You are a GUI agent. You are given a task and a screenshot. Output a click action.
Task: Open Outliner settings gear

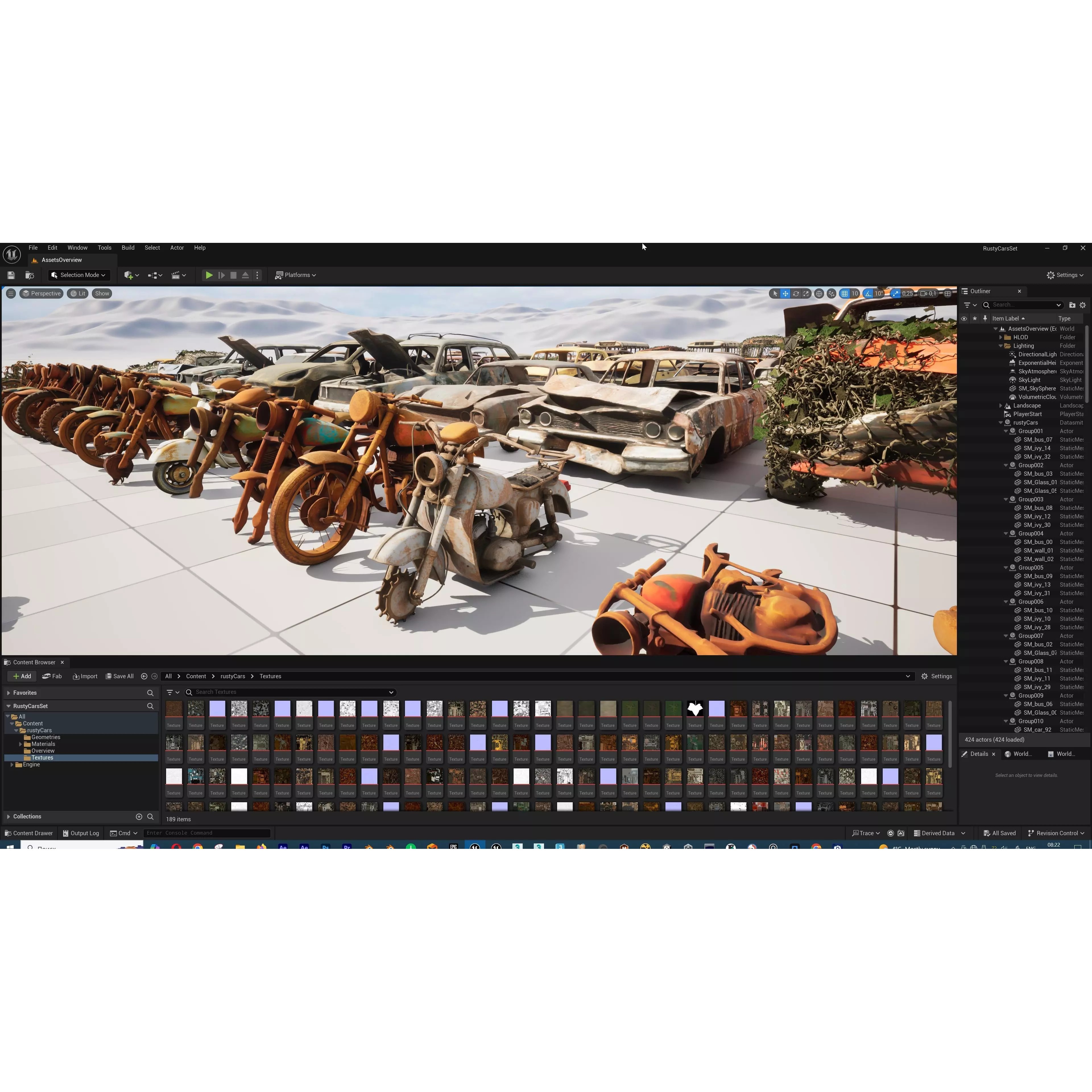click(1082, 305)
